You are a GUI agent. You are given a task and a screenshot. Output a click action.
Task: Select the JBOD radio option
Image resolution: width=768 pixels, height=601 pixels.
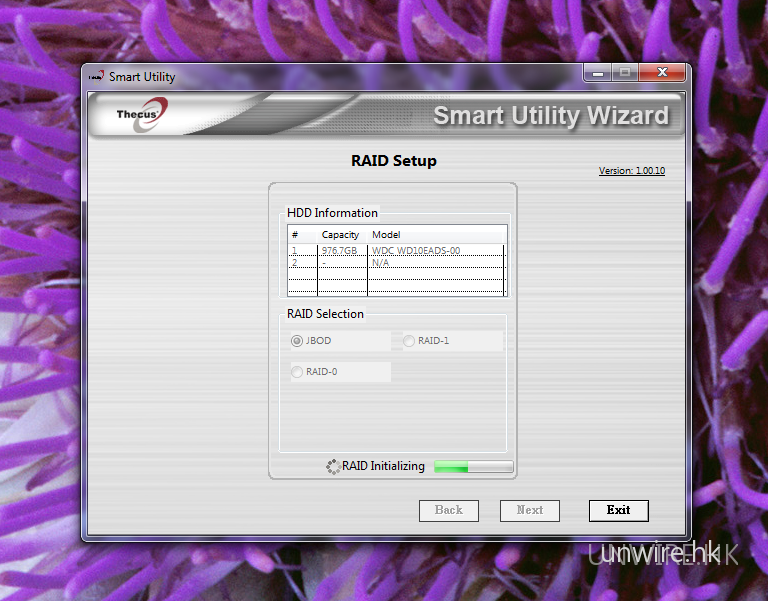tap(297, 341)
